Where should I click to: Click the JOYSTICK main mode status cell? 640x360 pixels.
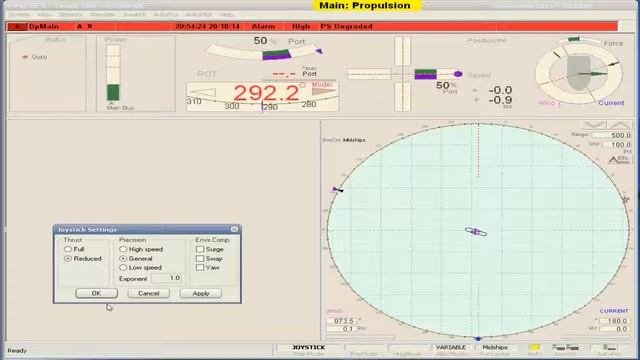[309, 347]
